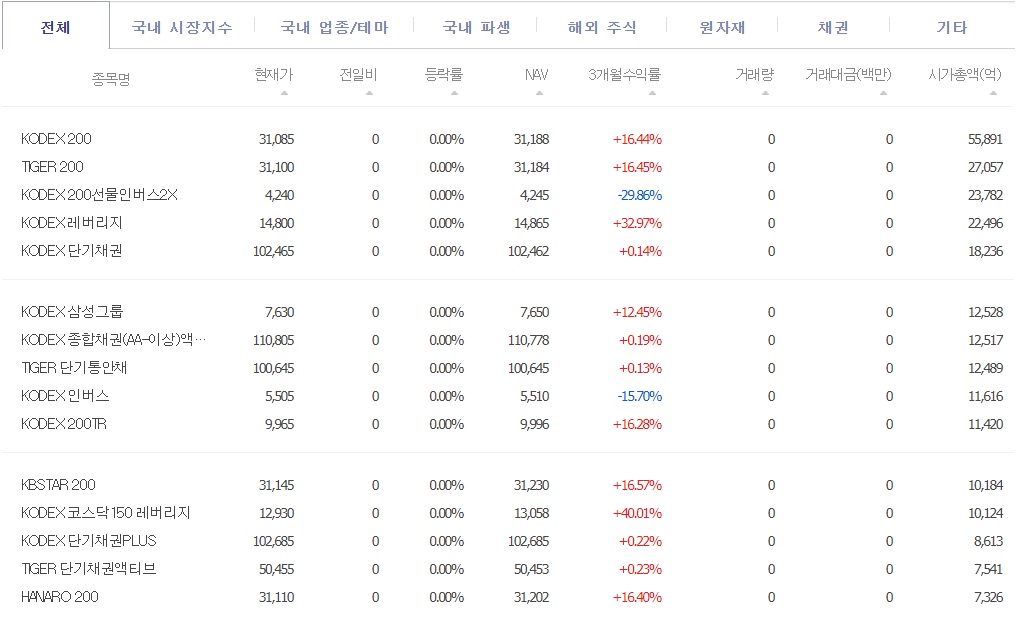Sort by 현재가 arrow icon
The image size is (1035, 624).
coord(284,93)
